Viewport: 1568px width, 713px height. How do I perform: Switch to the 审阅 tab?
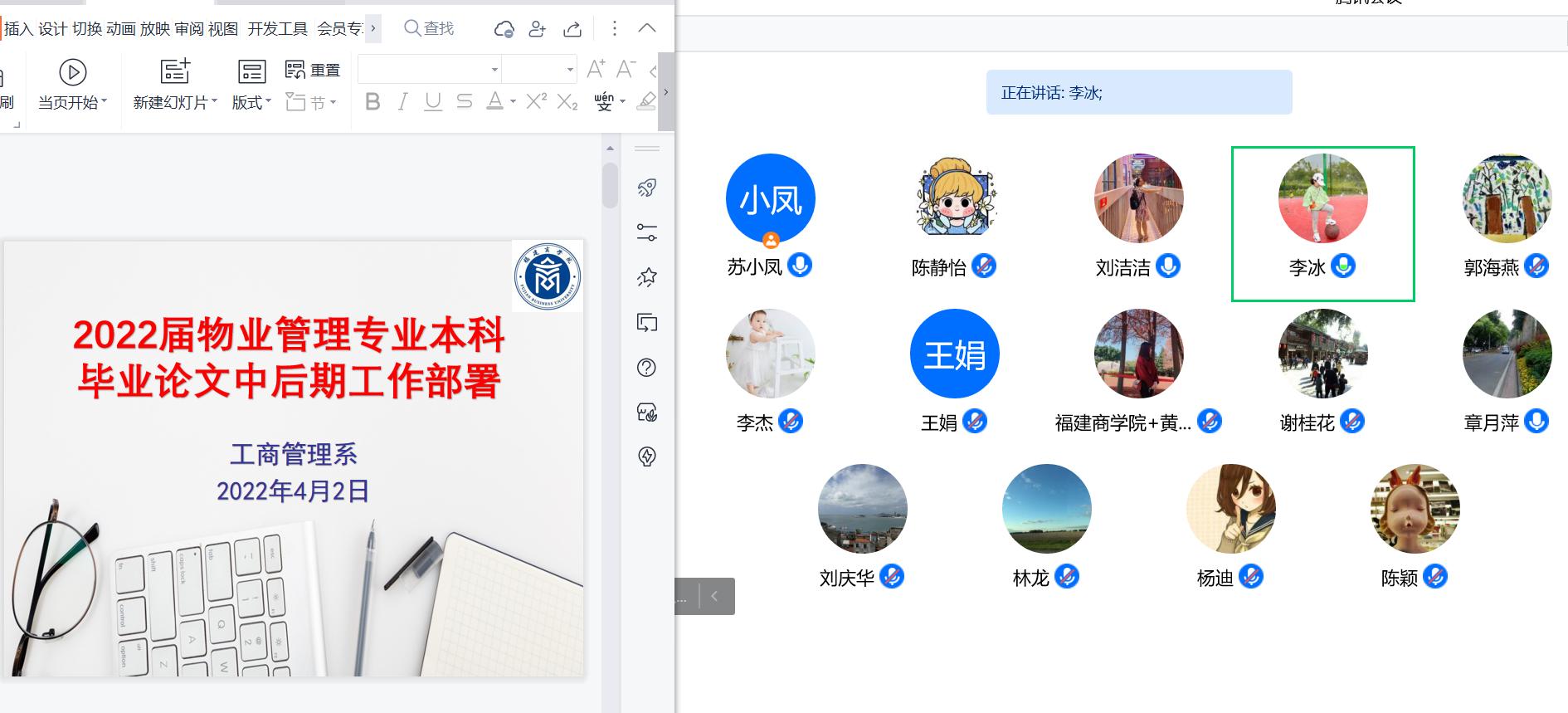188,29
